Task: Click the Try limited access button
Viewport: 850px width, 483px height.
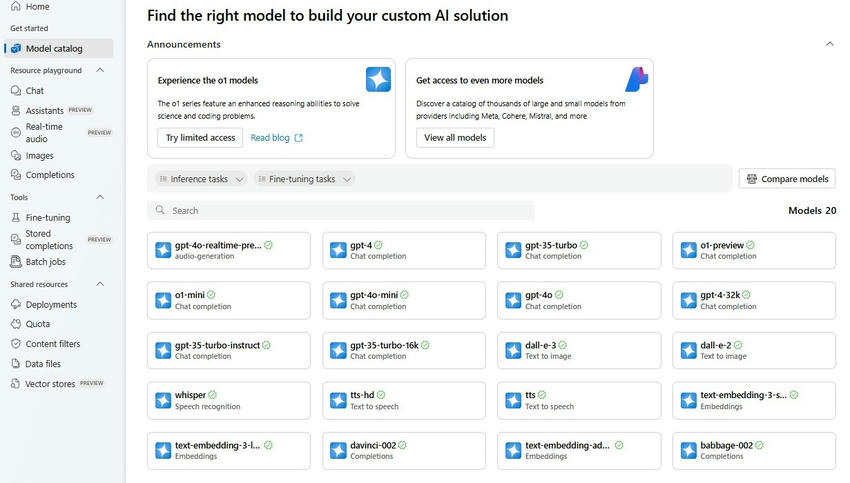Action: [200, 138]
